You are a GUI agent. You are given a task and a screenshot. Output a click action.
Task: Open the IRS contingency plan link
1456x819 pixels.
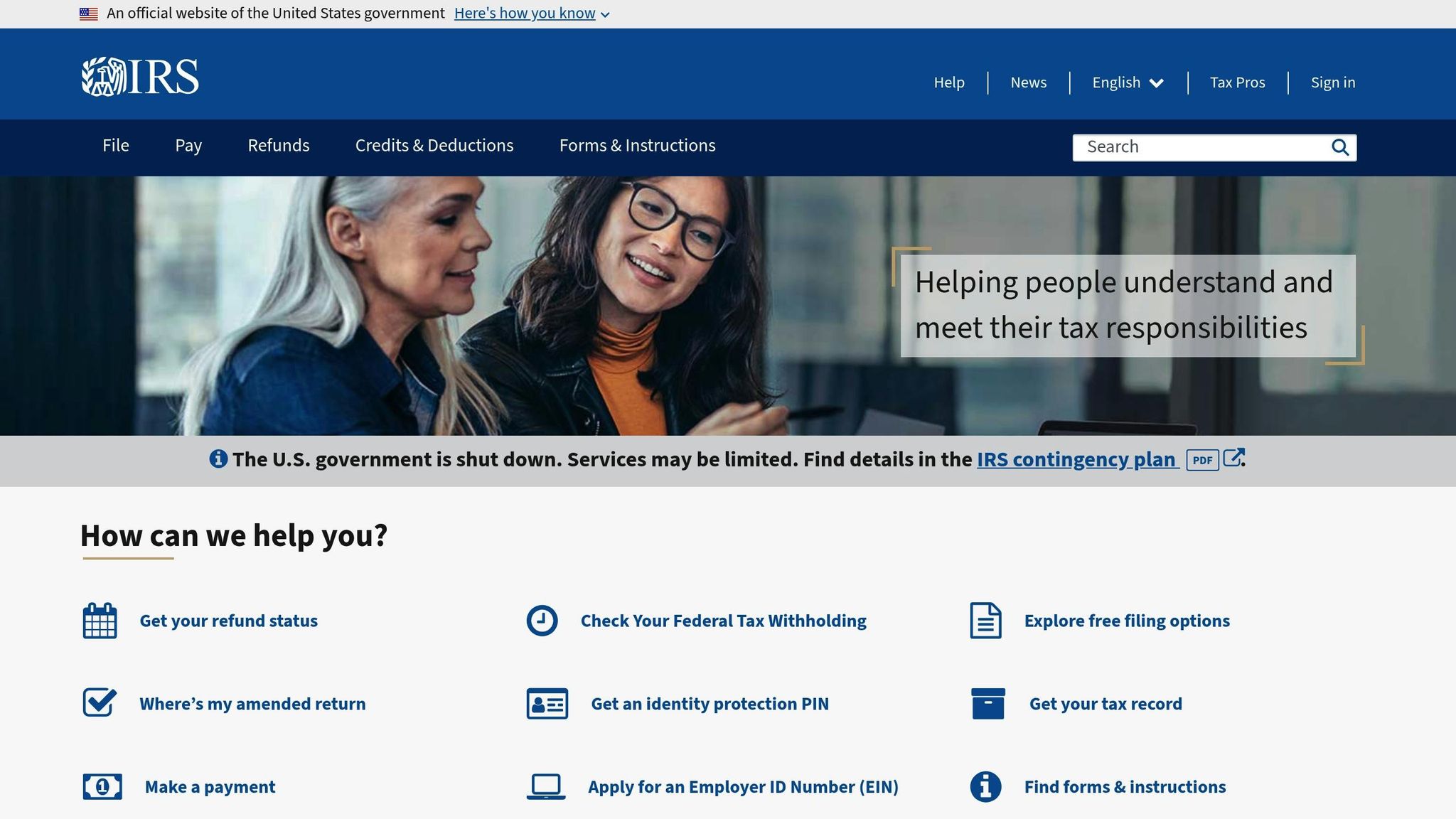1076,459
